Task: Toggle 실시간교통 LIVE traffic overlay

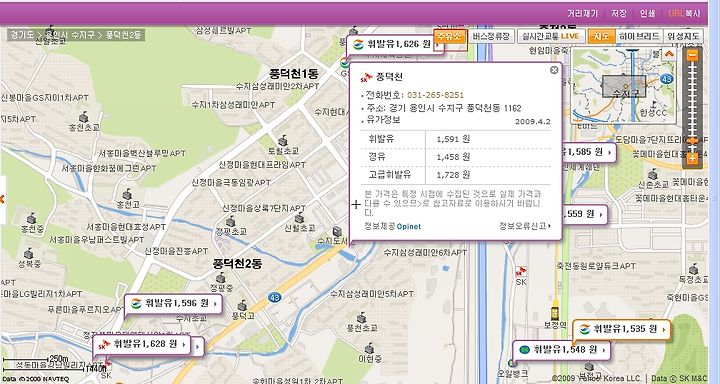Action: coord(551,36)
